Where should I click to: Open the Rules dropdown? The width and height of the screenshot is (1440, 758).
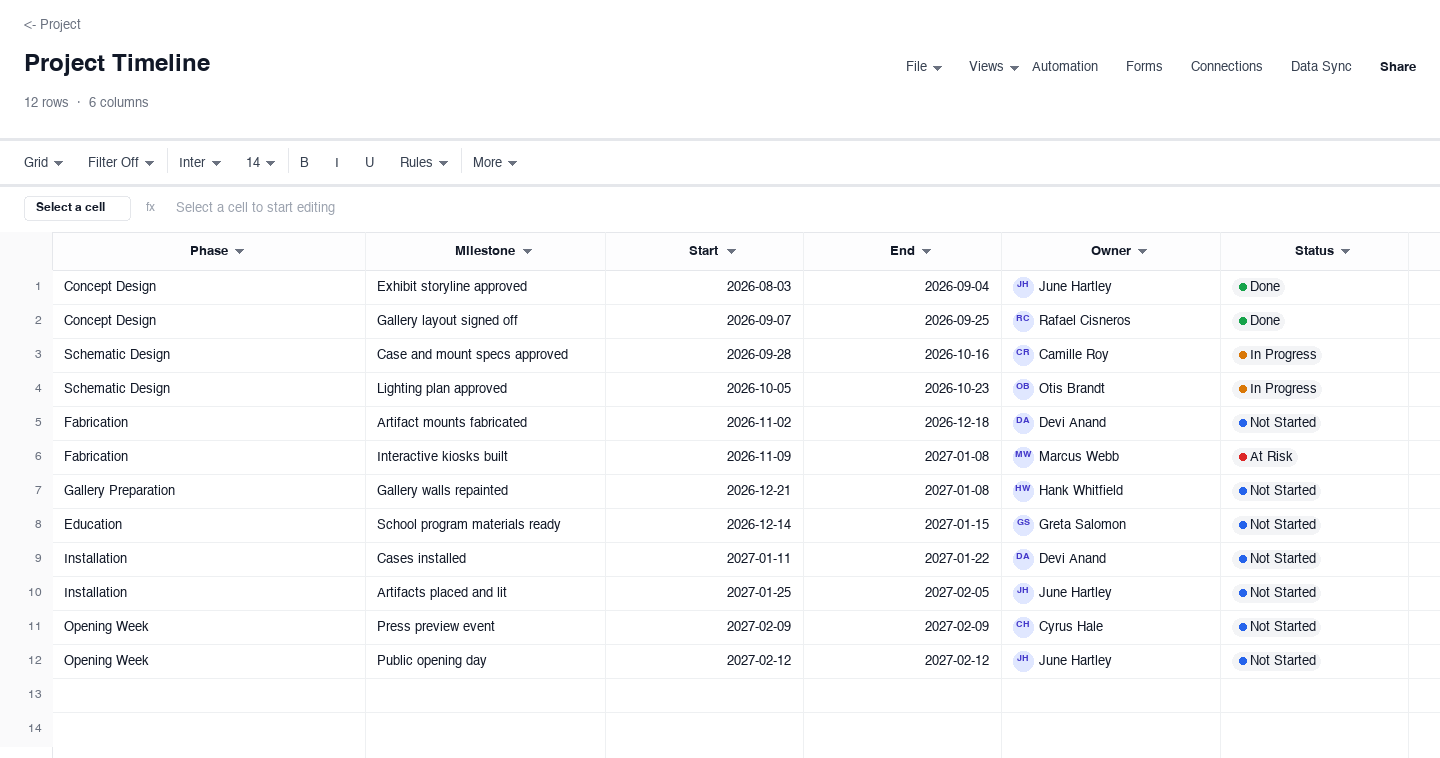pos(424,162)
